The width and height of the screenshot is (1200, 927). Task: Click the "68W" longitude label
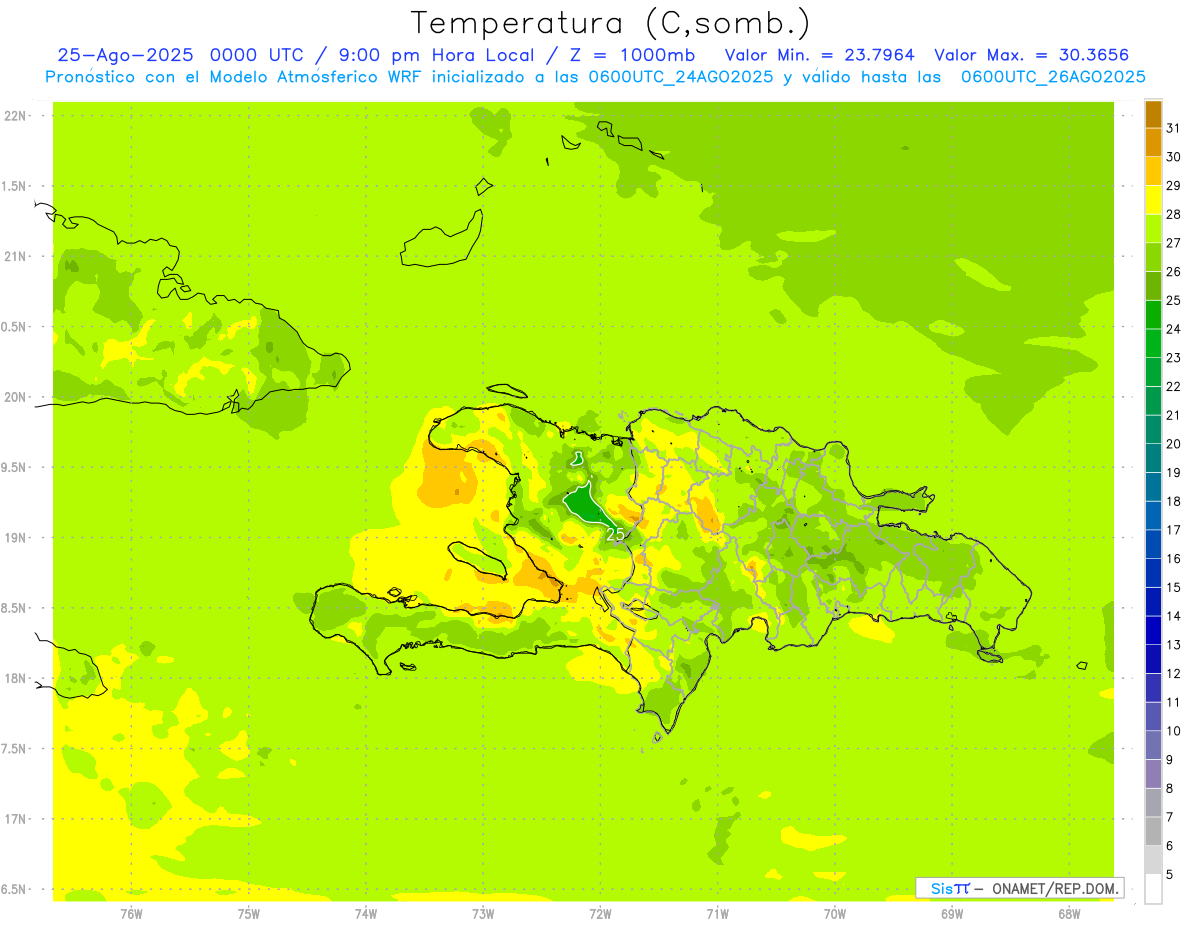(1069, 913)
